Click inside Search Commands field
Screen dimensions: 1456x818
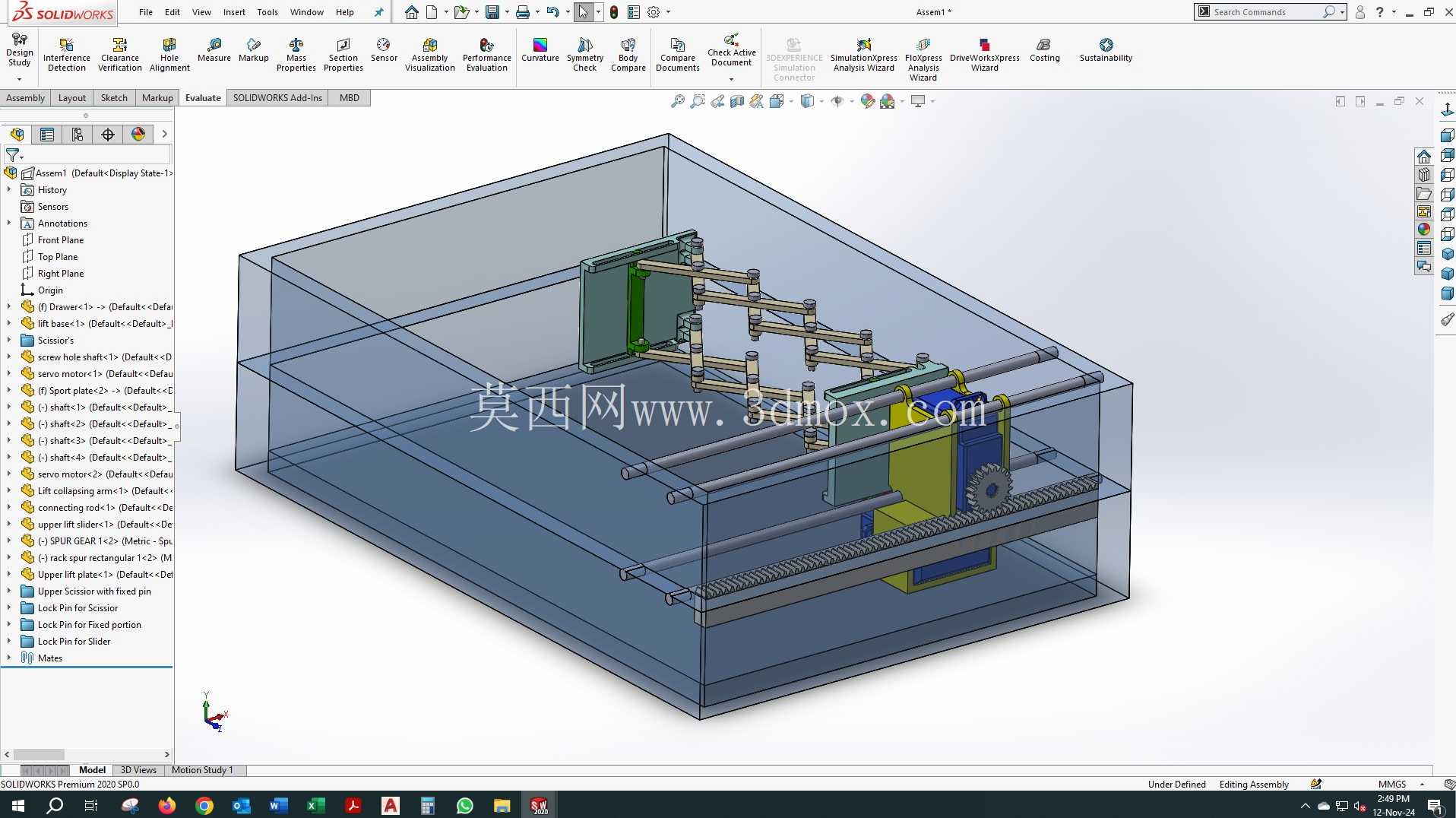click(x=1265, y=12)
